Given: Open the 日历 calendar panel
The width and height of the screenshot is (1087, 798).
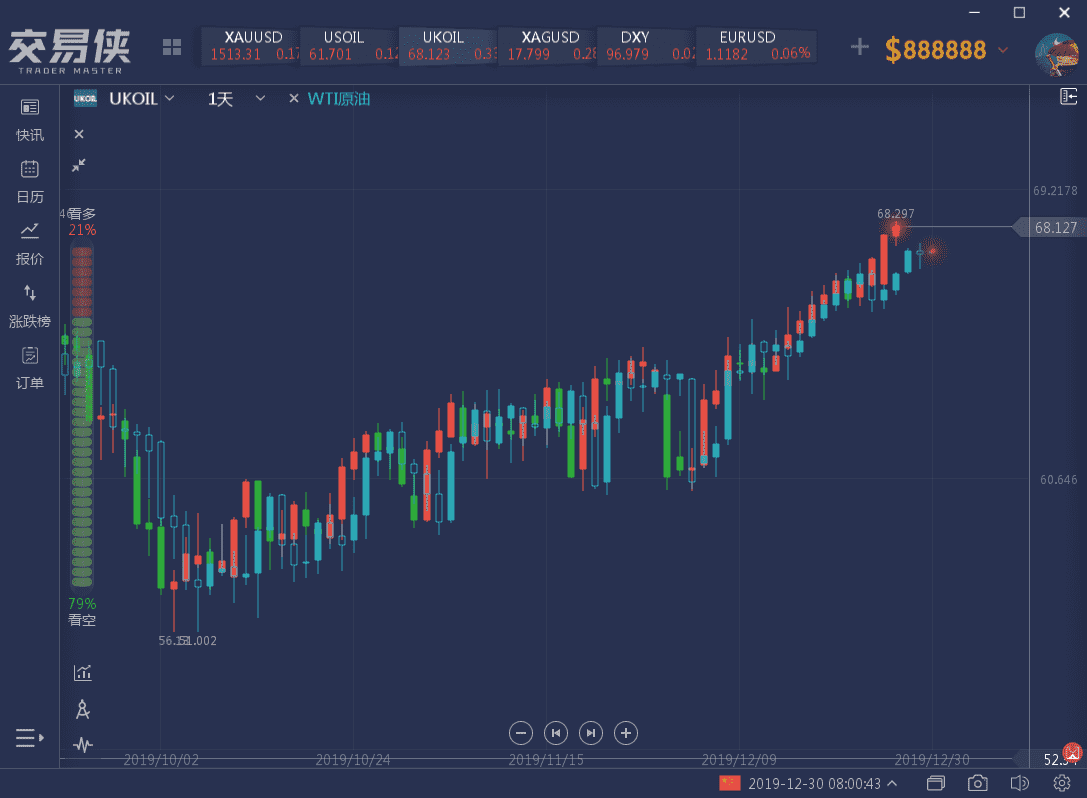Looking at the screenshot, I should point(30,181).
